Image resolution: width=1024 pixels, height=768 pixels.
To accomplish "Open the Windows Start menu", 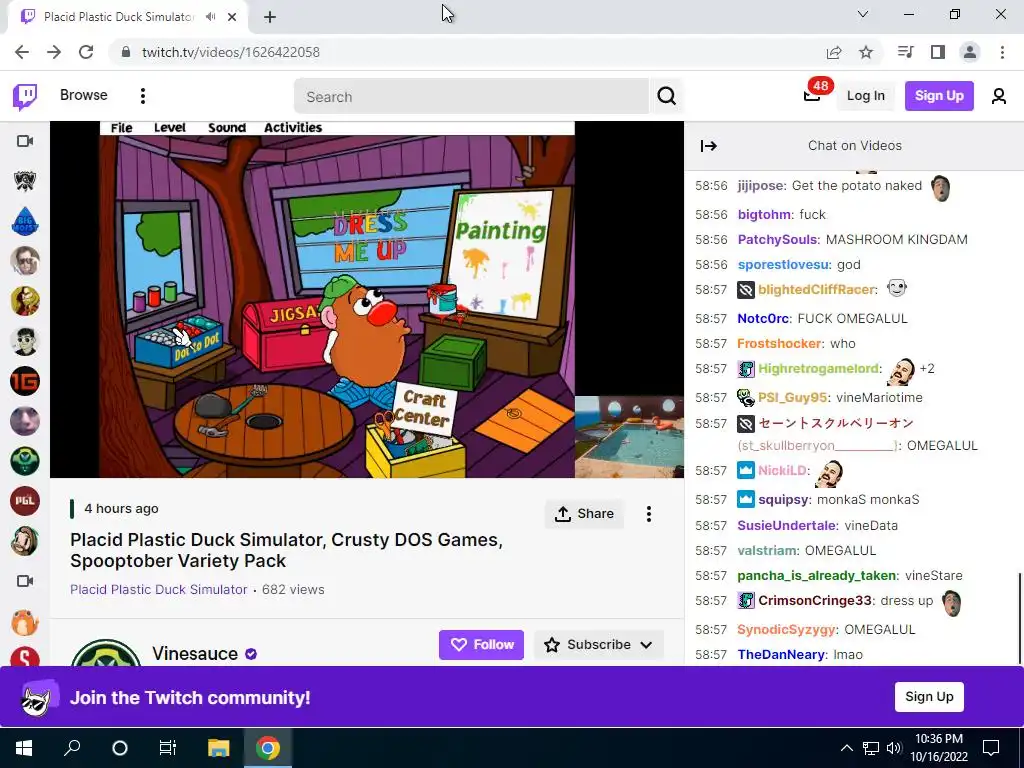I will [x=24, y=748].
